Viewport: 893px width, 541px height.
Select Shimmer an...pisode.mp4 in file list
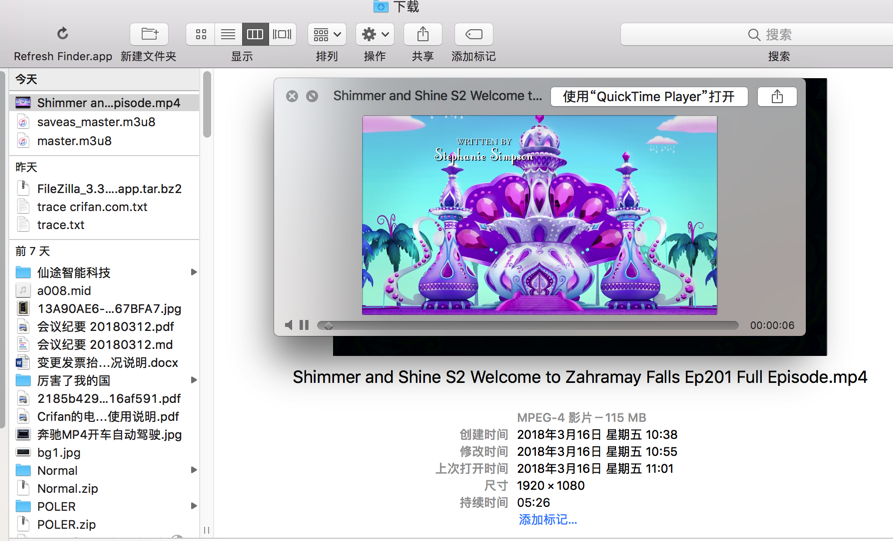click(x=104, y=103)
